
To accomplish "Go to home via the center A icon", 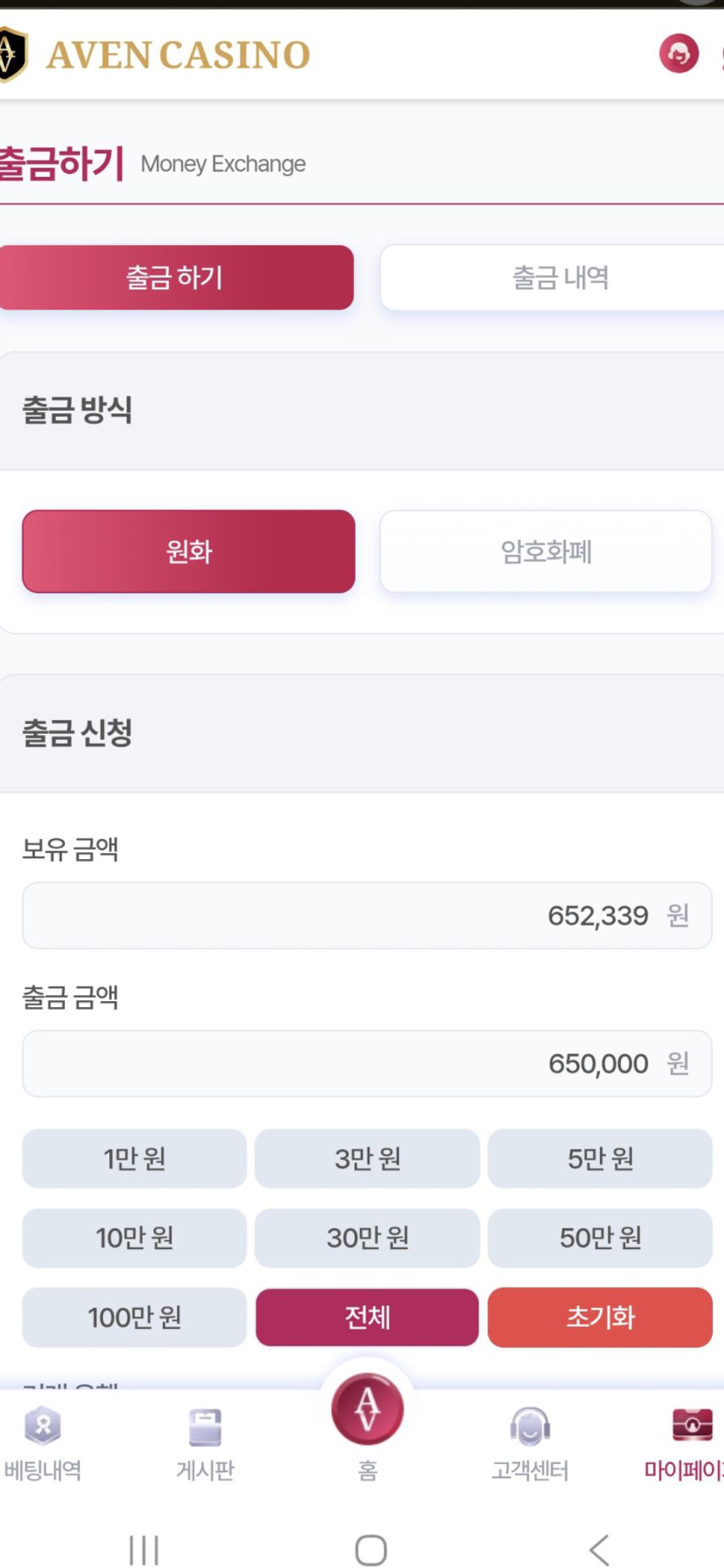I will click(x=368, y=1410).
